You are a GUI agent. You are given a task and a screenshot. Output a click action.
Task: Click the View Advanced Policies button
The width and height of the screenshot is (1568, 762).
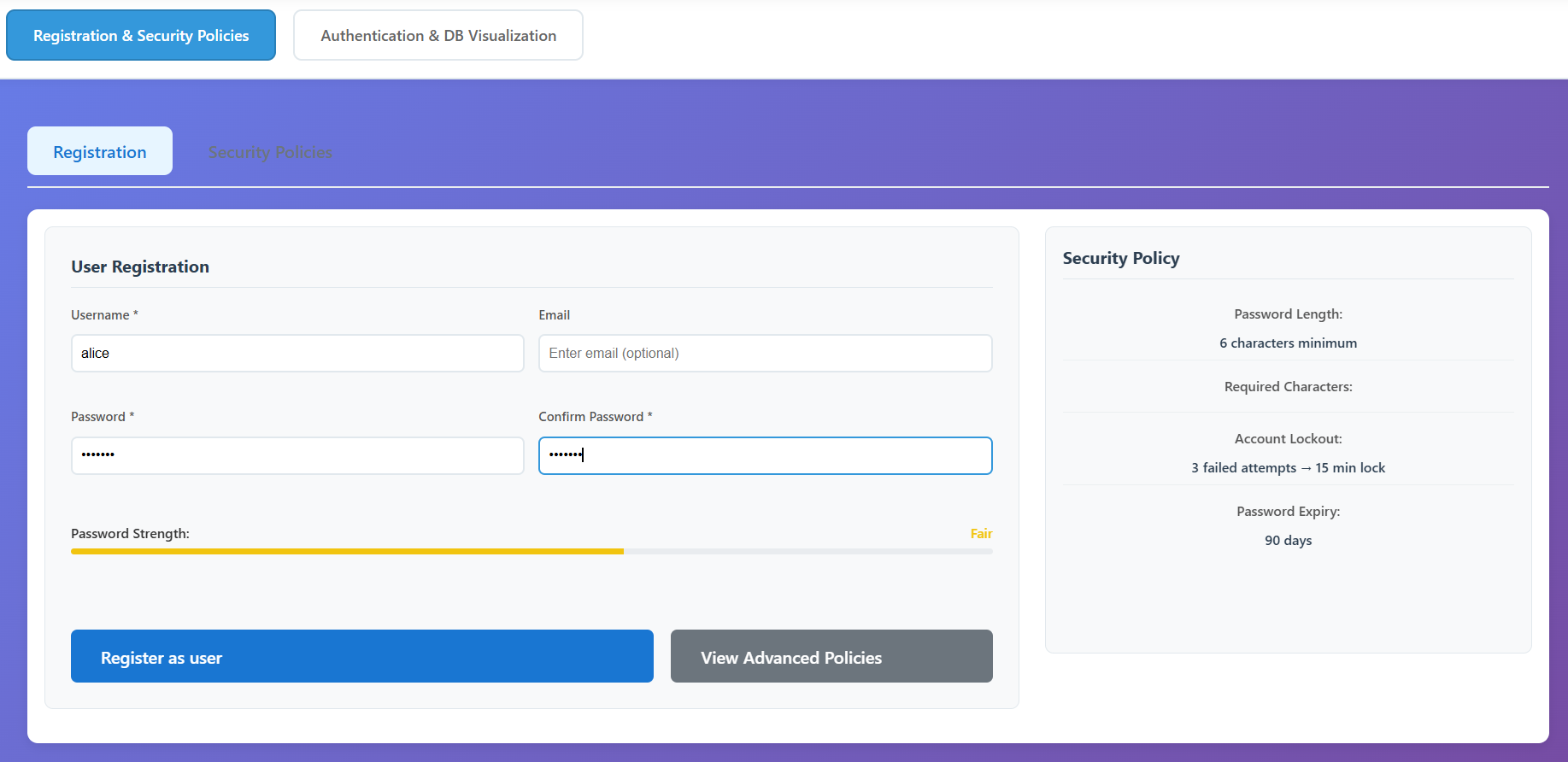(x=831, y=657)
